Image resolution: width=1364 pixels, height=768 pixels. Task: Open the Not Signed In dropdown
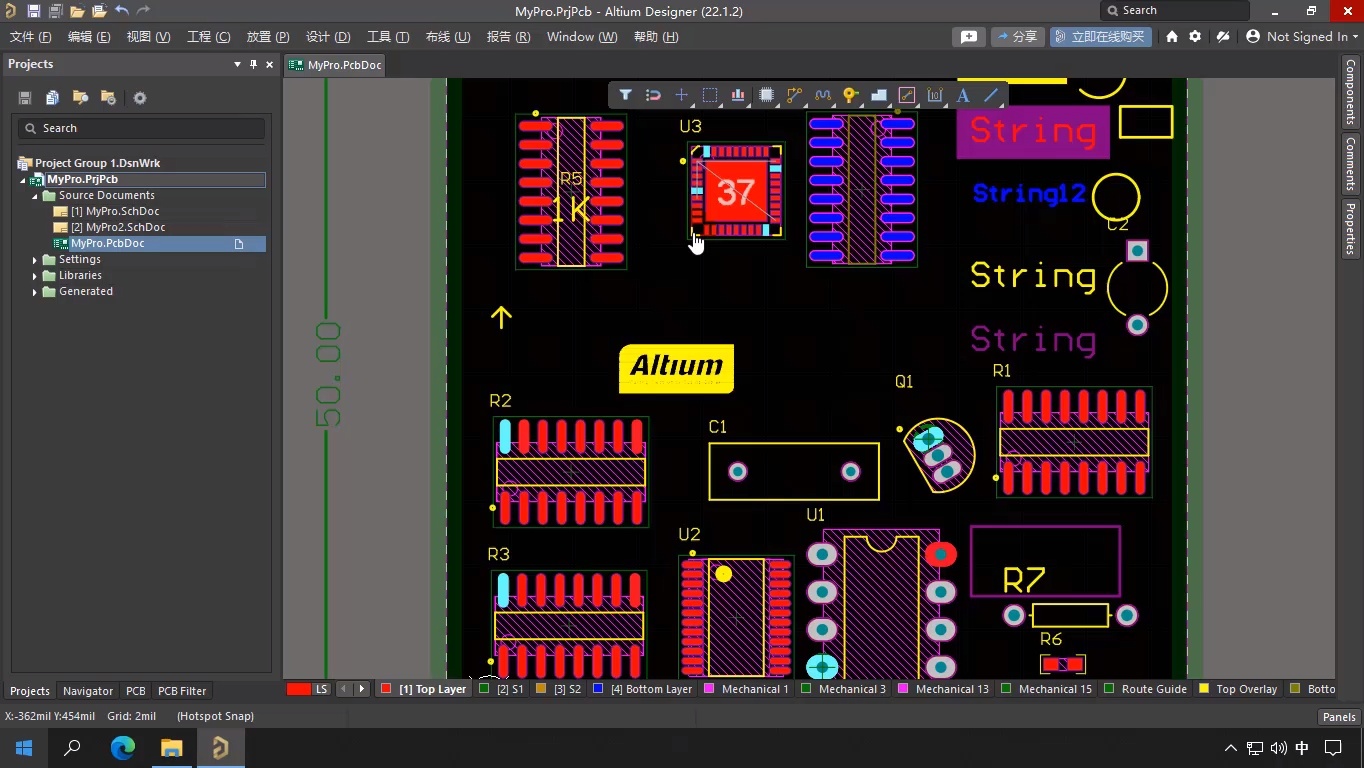tap(1302, 36)
